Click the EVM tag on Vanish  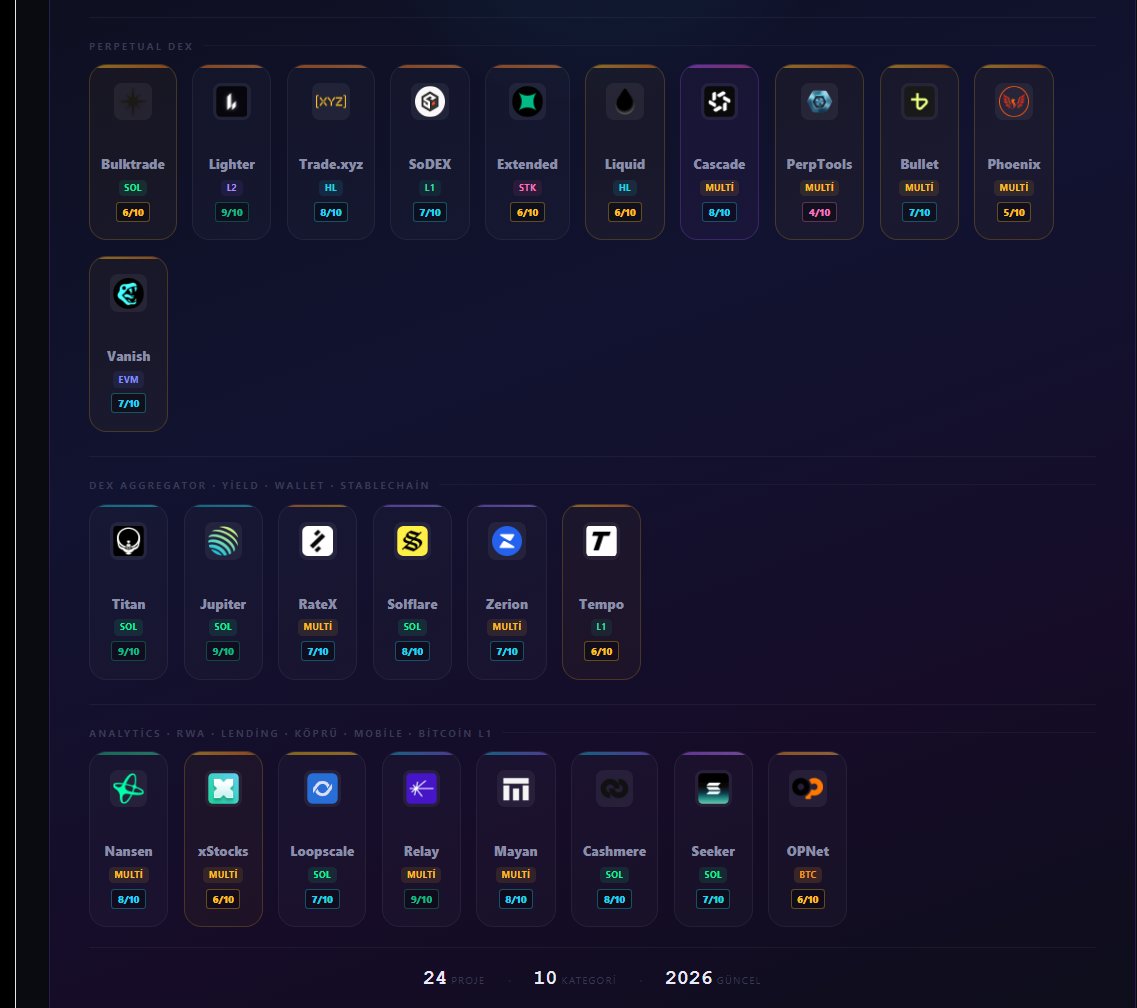(128, 379)
